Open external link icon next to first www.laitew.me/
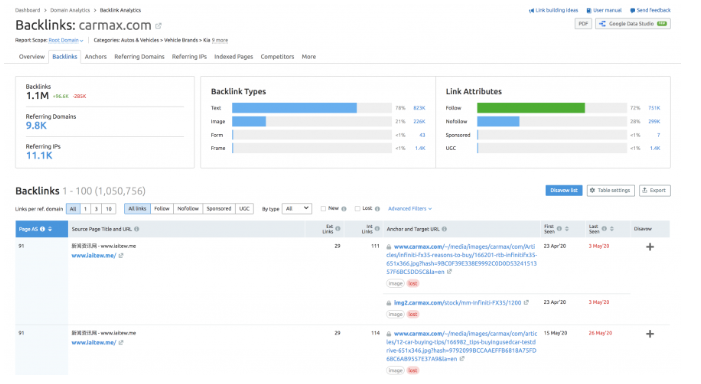701x384 pixels. click(x=121, y=256)
